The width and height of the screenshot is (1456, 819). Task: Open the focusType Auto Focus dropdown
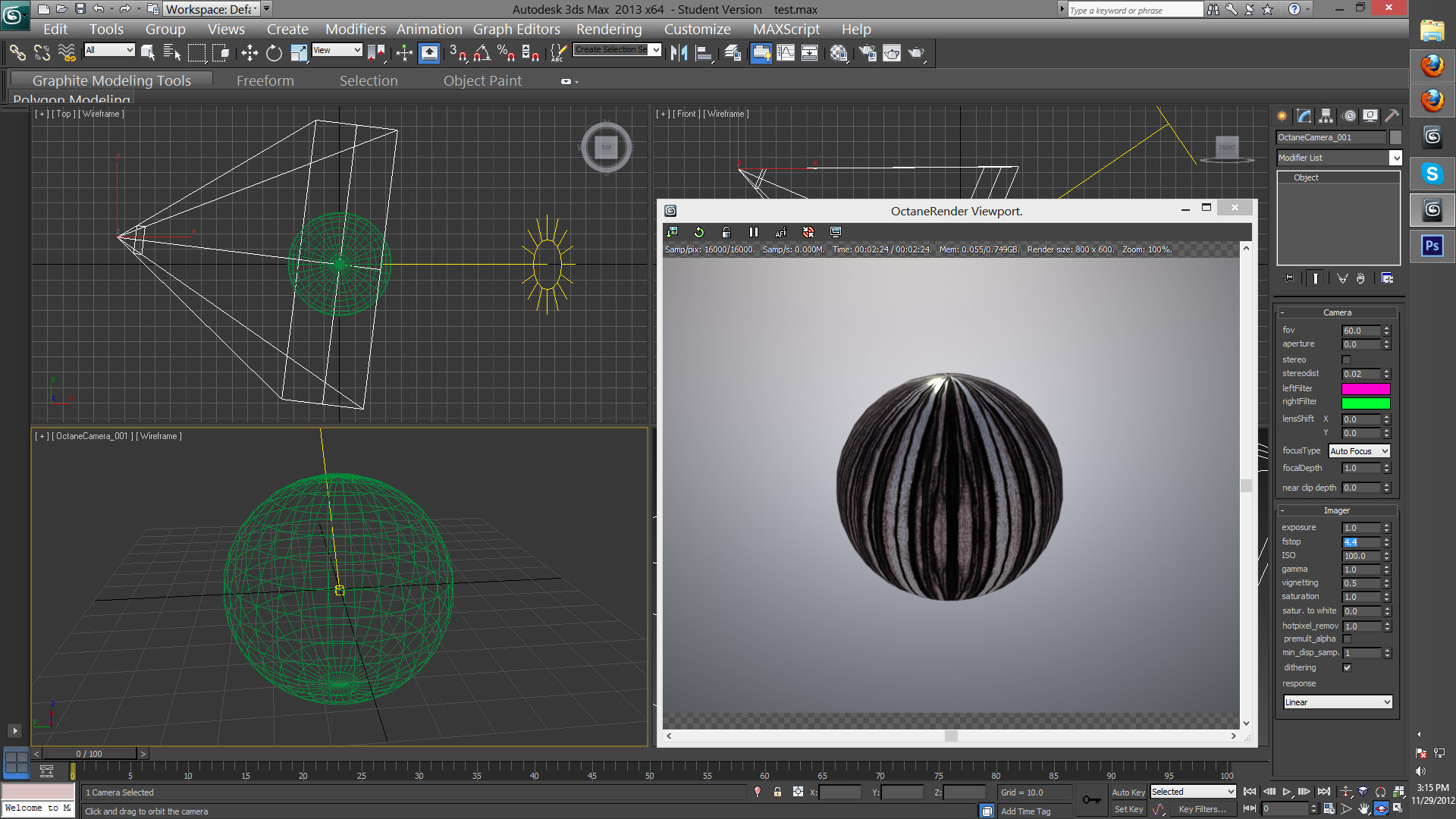[1359, 451]
